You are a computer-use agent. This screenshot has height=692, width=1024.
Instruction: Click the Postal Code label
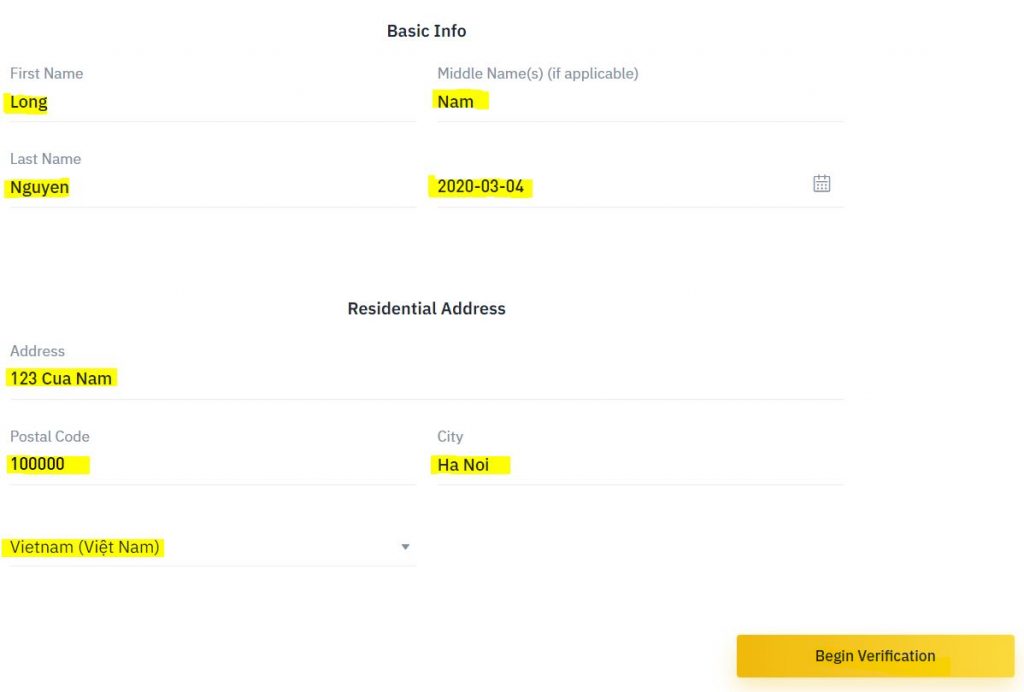pos(49,436)
